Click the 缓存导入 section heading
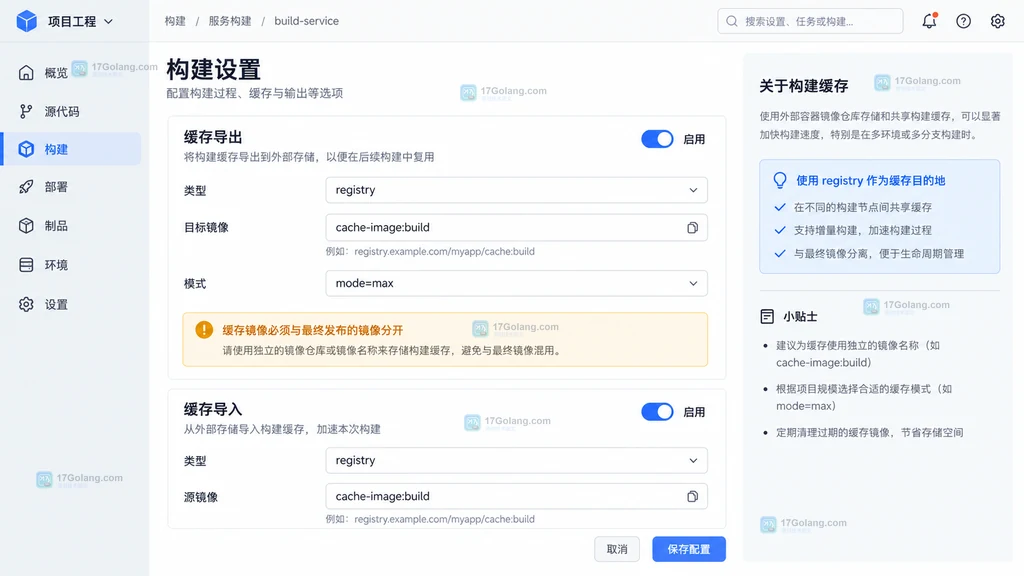This screenshot has height=576, width=1024. 213,409
